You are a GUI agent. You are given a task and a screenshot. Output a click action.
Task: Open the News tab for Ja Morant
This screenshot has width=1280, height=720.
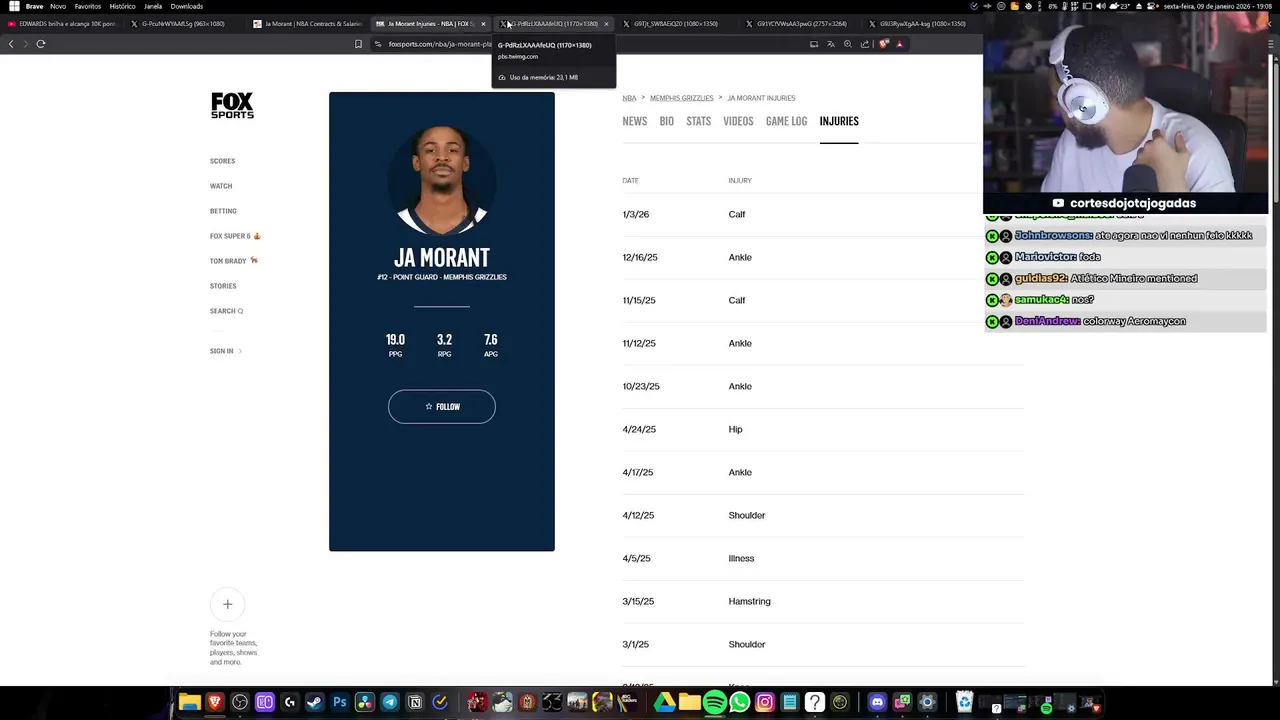pos(634,121)
